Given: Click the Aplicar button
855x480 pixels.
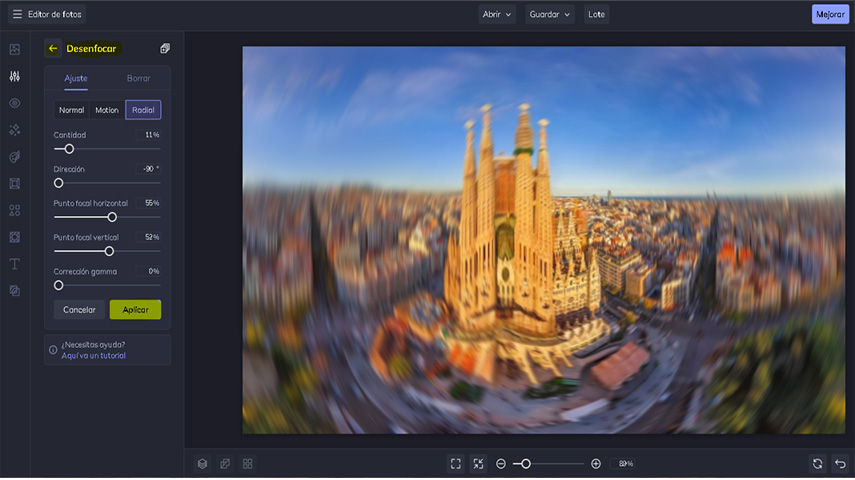Looking at the screenshot, I should [135, 310].
